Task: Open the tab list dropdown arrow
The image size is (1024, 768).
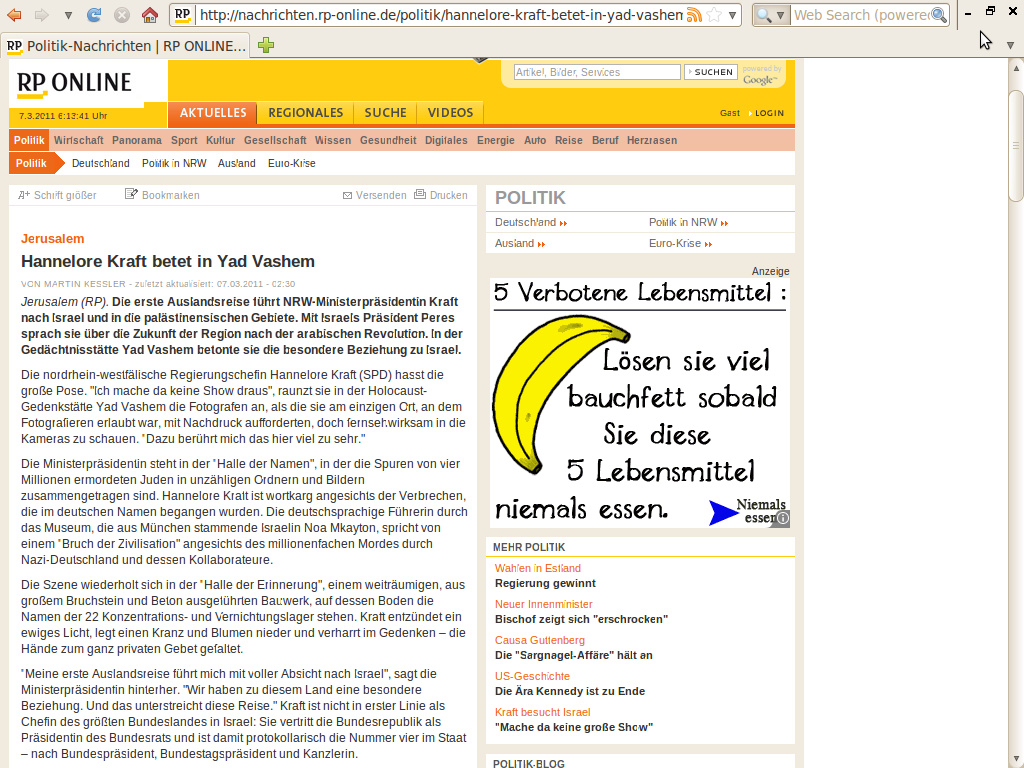Action: (x=1010, y=45)
